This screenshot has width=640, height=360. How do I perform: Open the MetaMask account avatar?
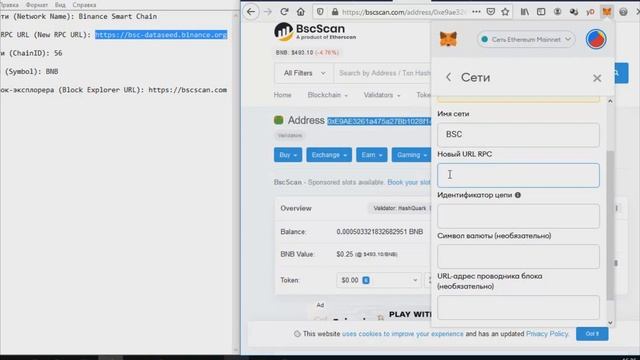596,39
